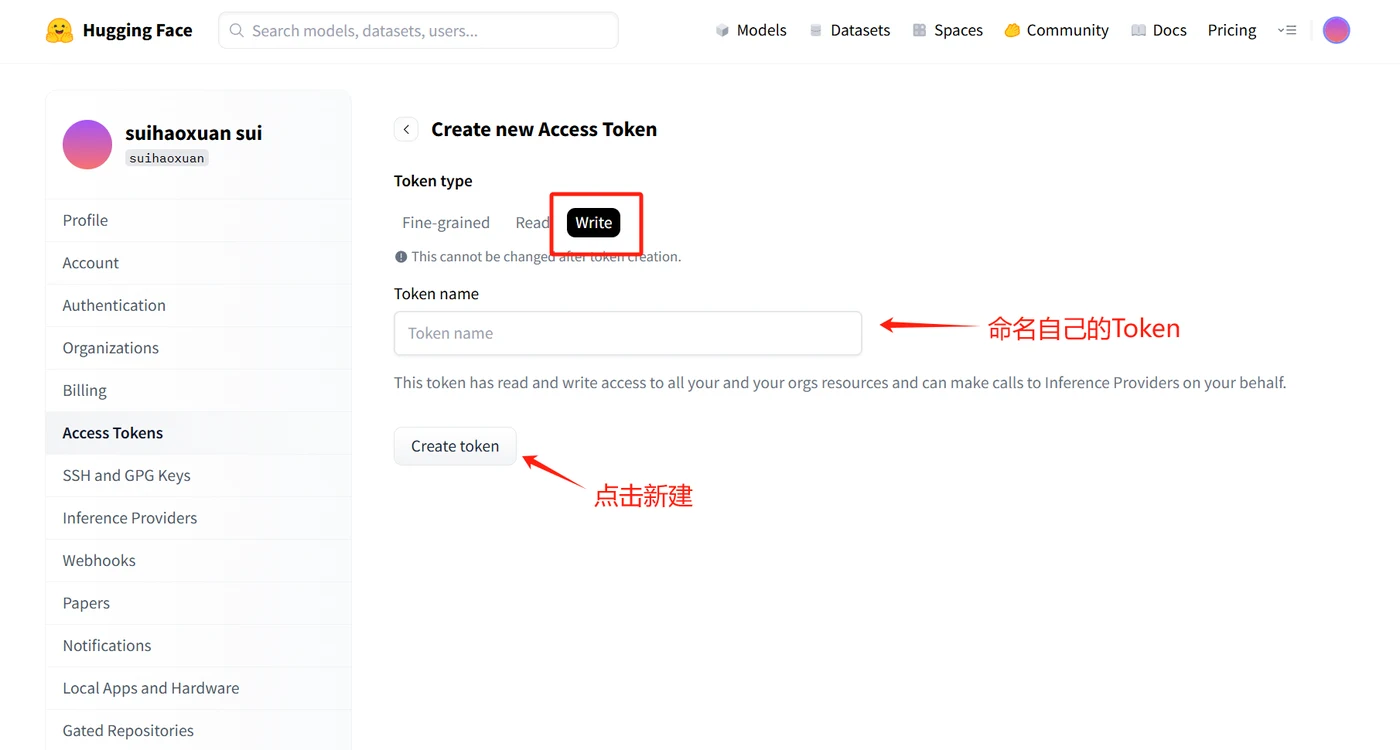Screen dimensions: 1400x750
Task: Open SSH and GPG Keys settings
Action: point(199,475)
